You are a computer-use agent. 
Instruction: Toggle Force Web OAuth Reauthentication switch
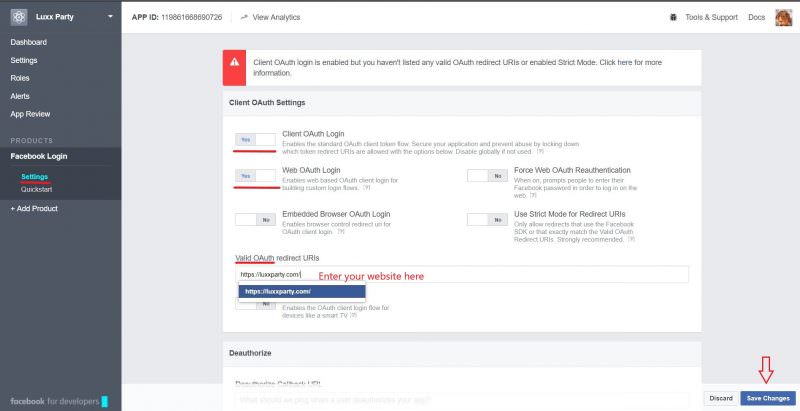(487, 176)
